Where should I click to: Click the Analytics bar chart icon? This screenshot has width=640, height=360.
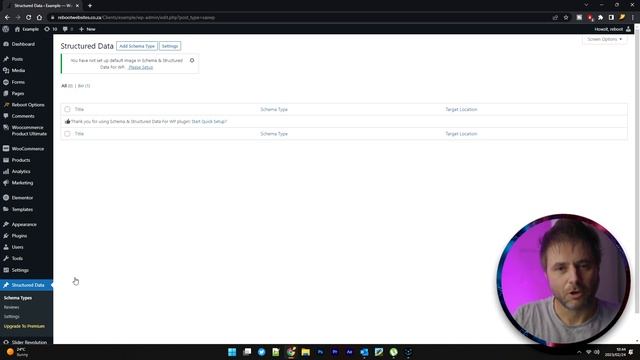pyautogui.click(x=6, y=171)
